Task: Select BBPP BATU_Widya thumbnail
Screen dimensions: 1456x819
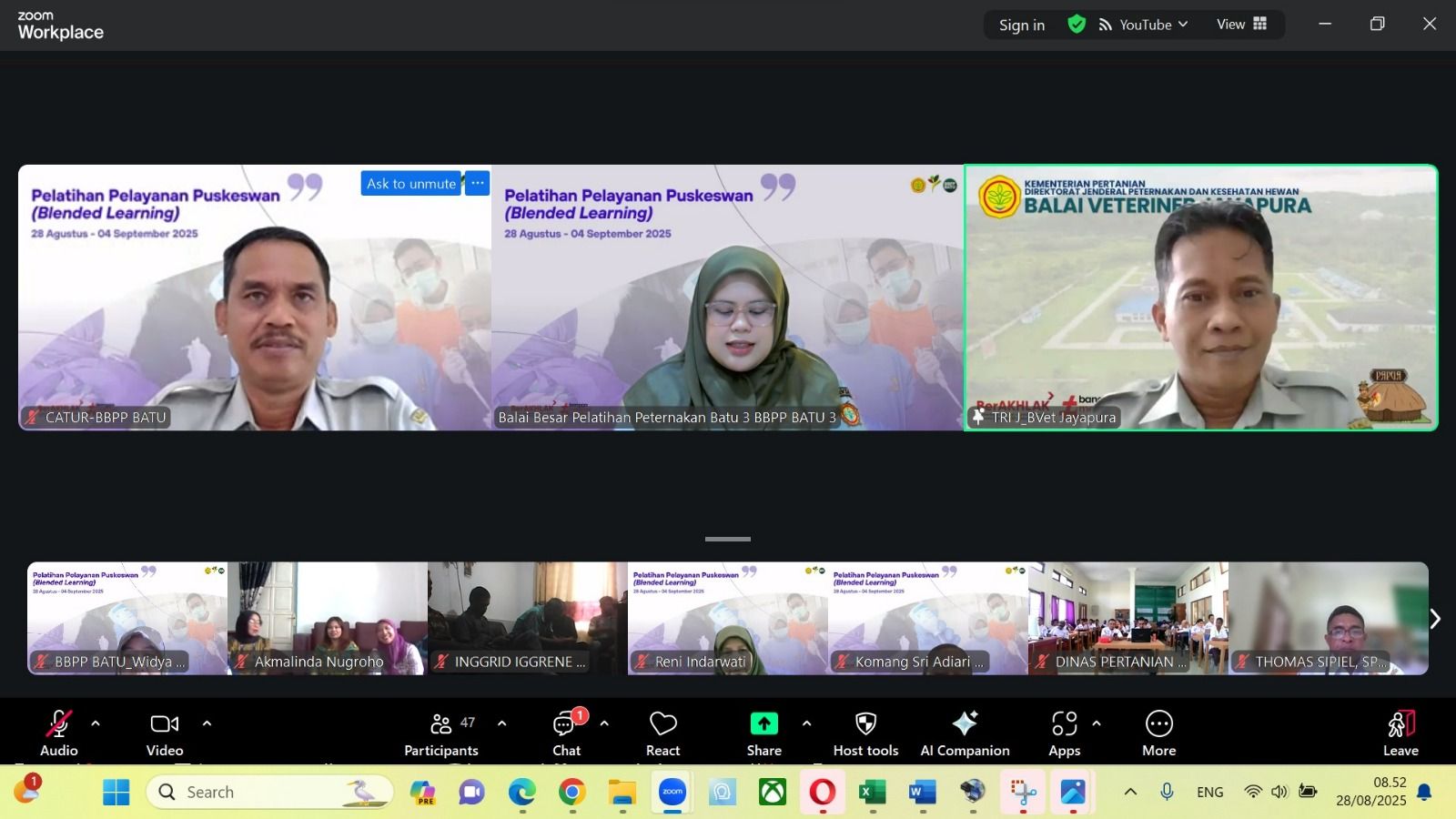Action: [x=127, y=618]
